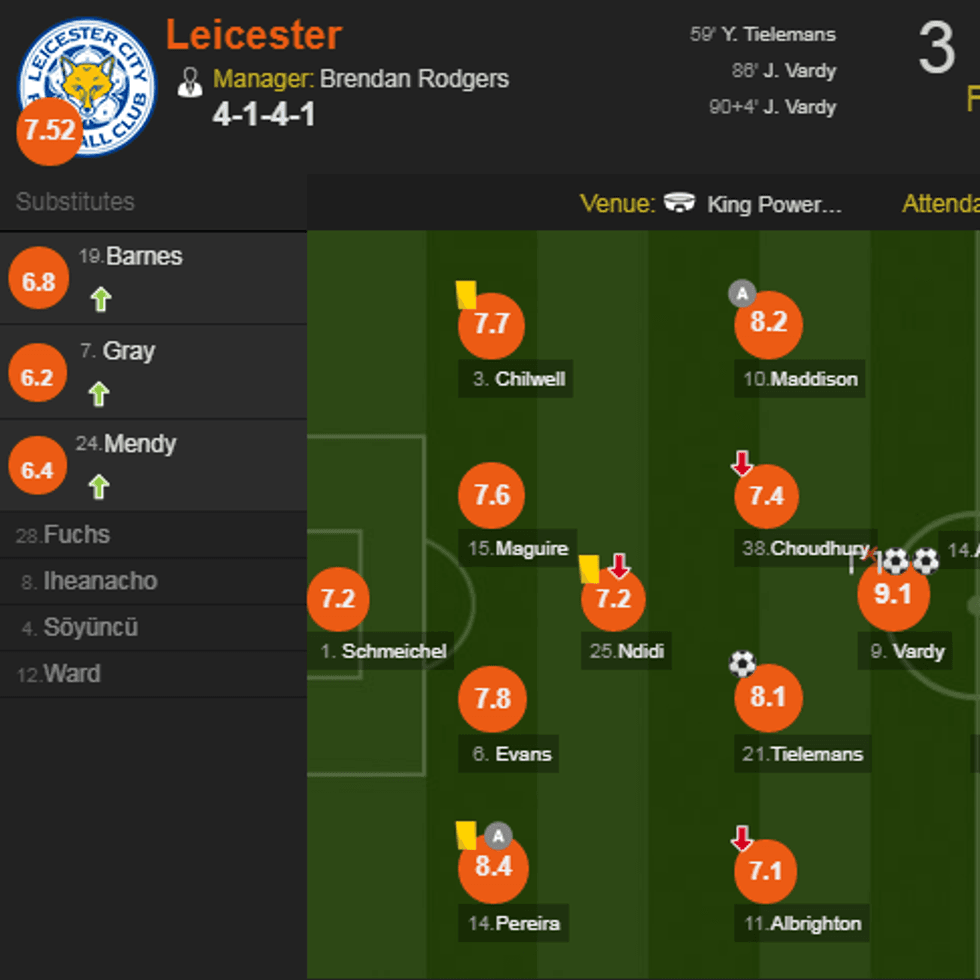Screen dimensions: 980x980
Task: Click Tielemans' goal ball icon
Action: pos(742,663)
